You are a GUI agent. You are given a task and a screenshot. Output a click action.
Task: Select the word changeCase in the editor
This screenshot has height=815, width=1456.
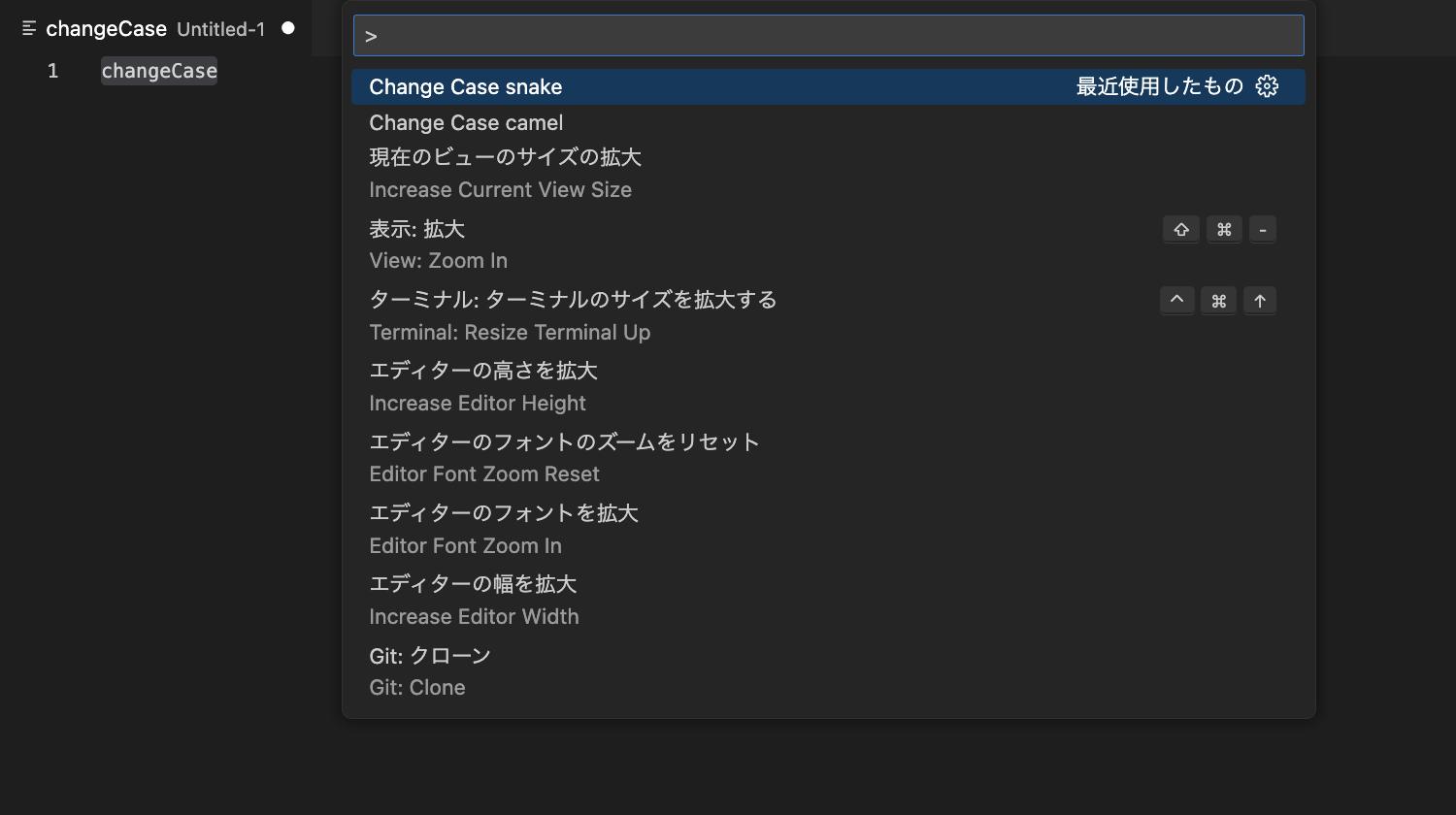[x=158, y=70]
